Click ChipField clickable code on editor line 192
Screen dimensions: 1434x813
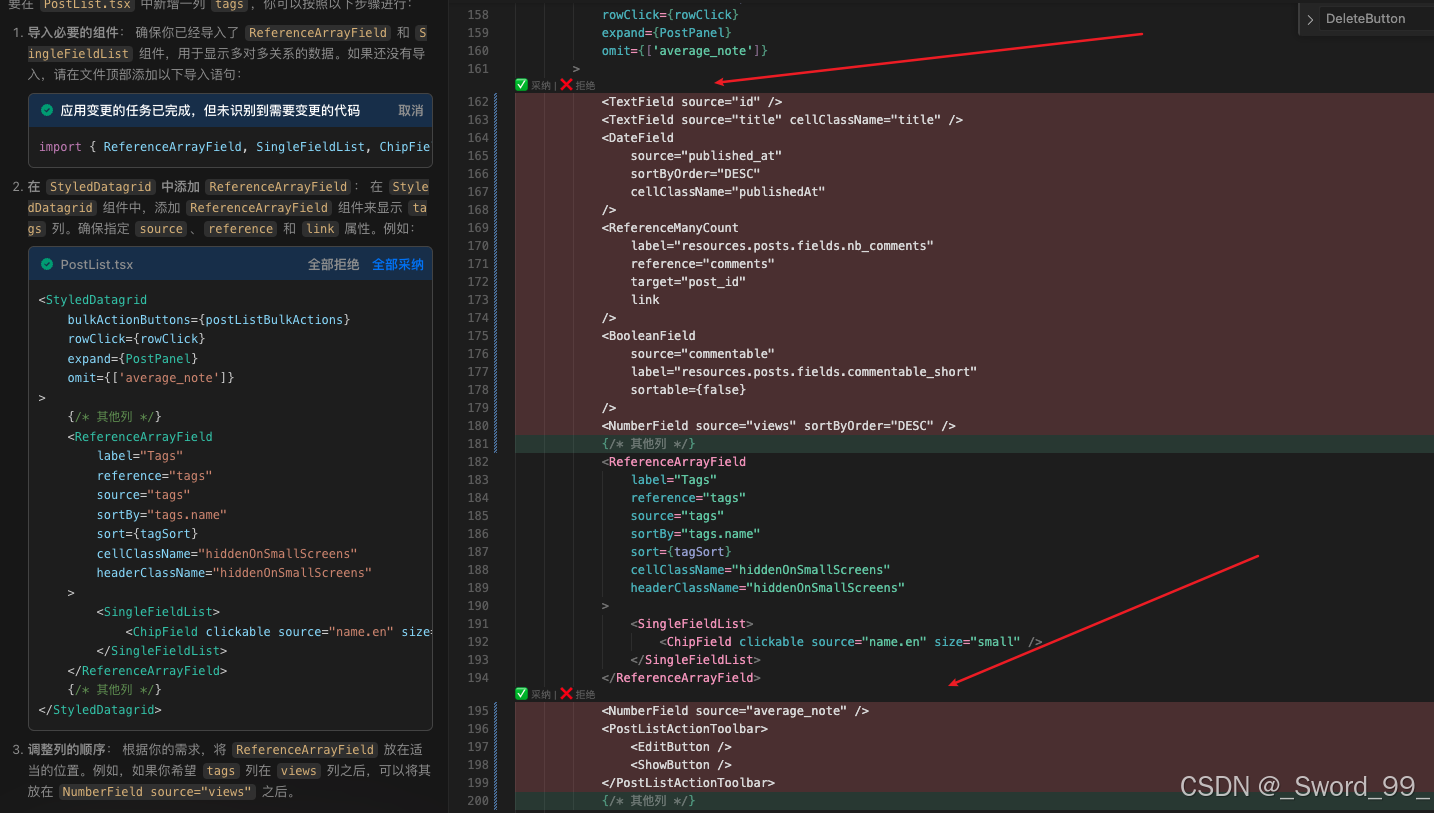[851, 642]
